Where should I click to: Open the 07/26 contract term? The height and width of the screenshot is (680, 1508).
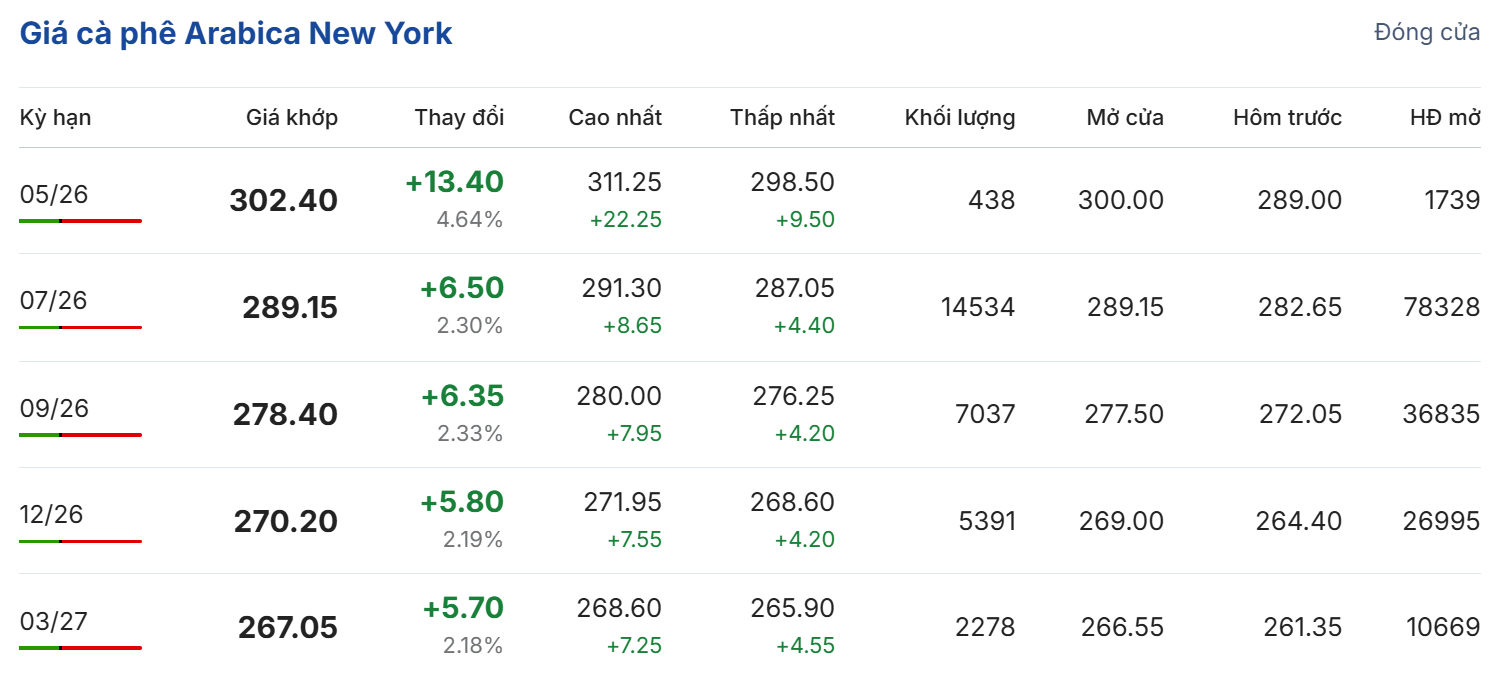(54, 300)
